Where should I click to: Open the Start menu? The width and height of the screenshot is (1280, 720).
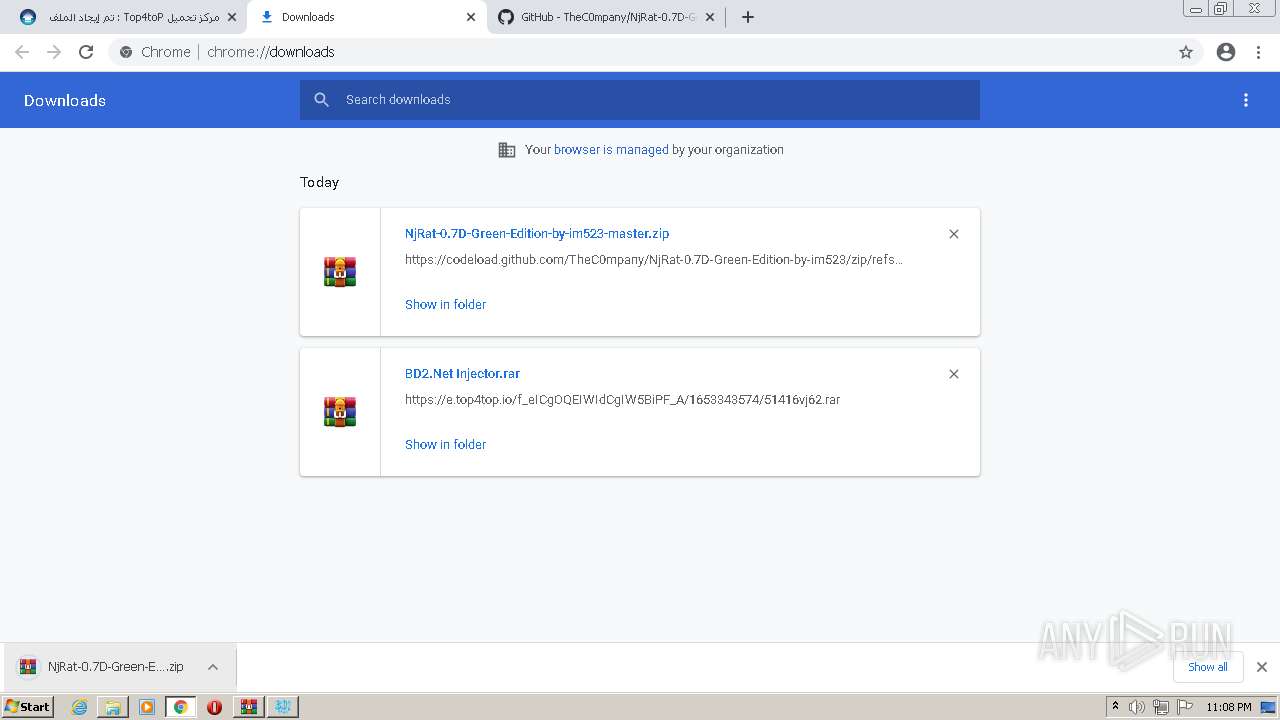pos(27,707)
